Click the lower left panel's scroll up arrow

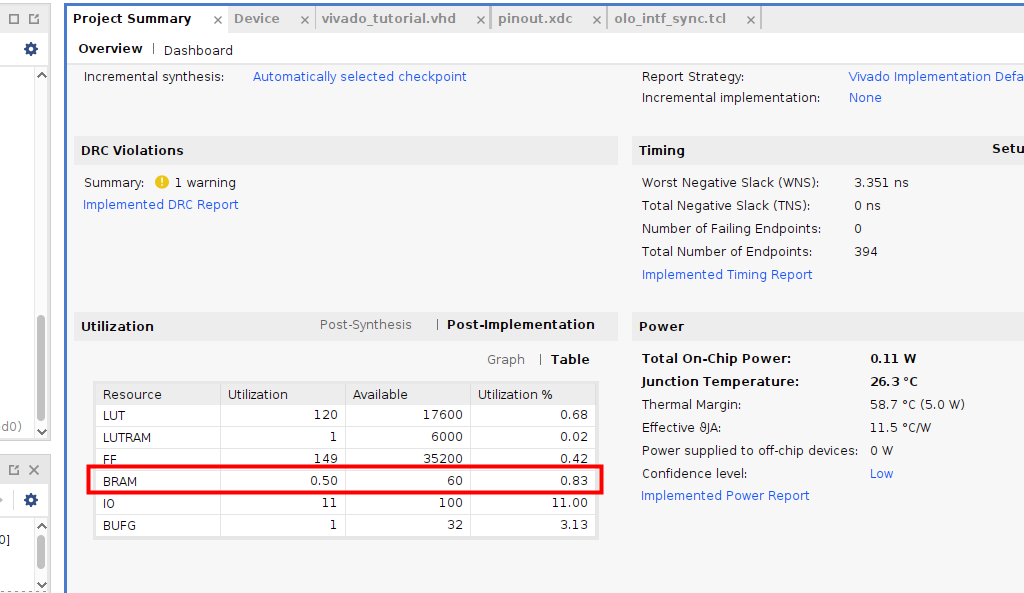(42, 526)
